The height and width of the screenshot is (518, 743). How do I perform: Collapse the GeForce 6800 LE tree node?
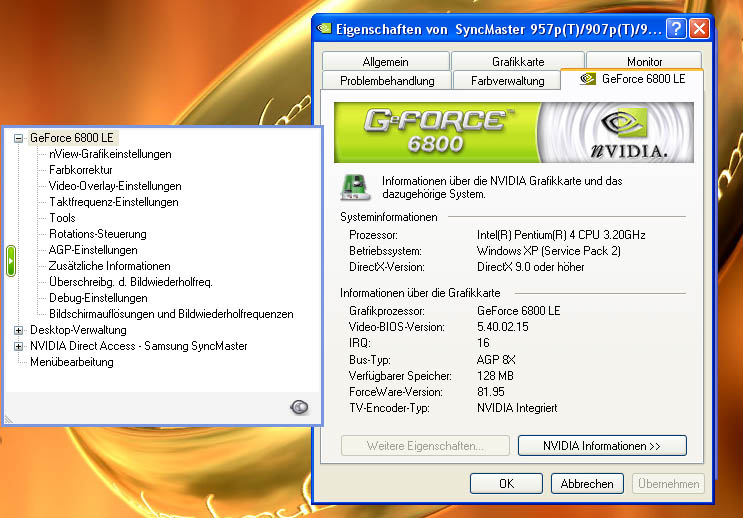tap(18, 138)
